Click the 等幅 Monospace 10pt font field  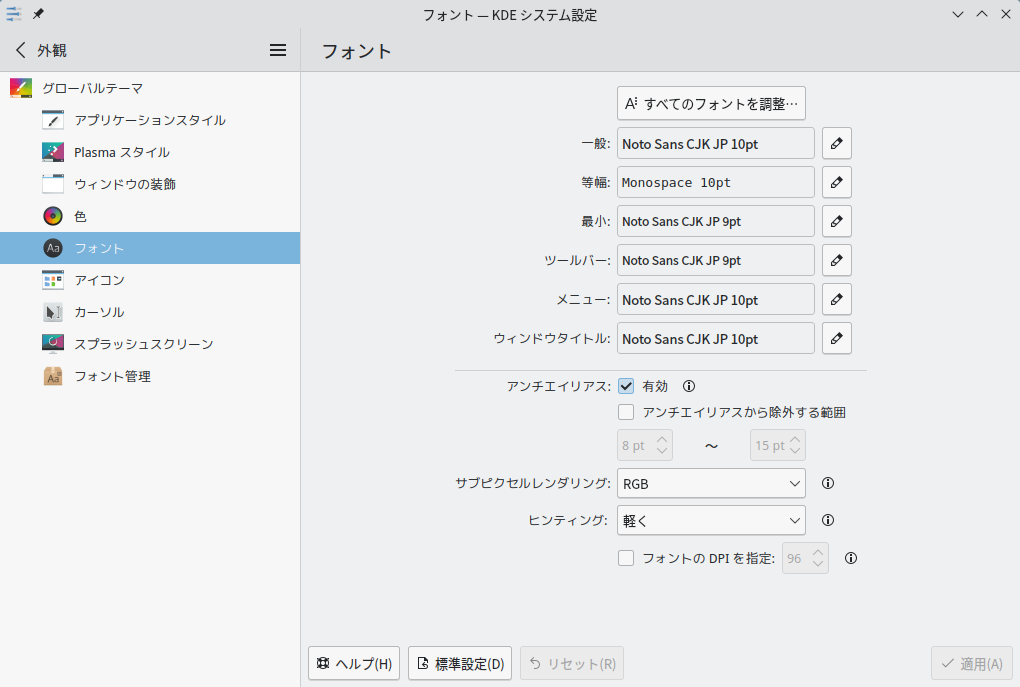click(716, 182)
